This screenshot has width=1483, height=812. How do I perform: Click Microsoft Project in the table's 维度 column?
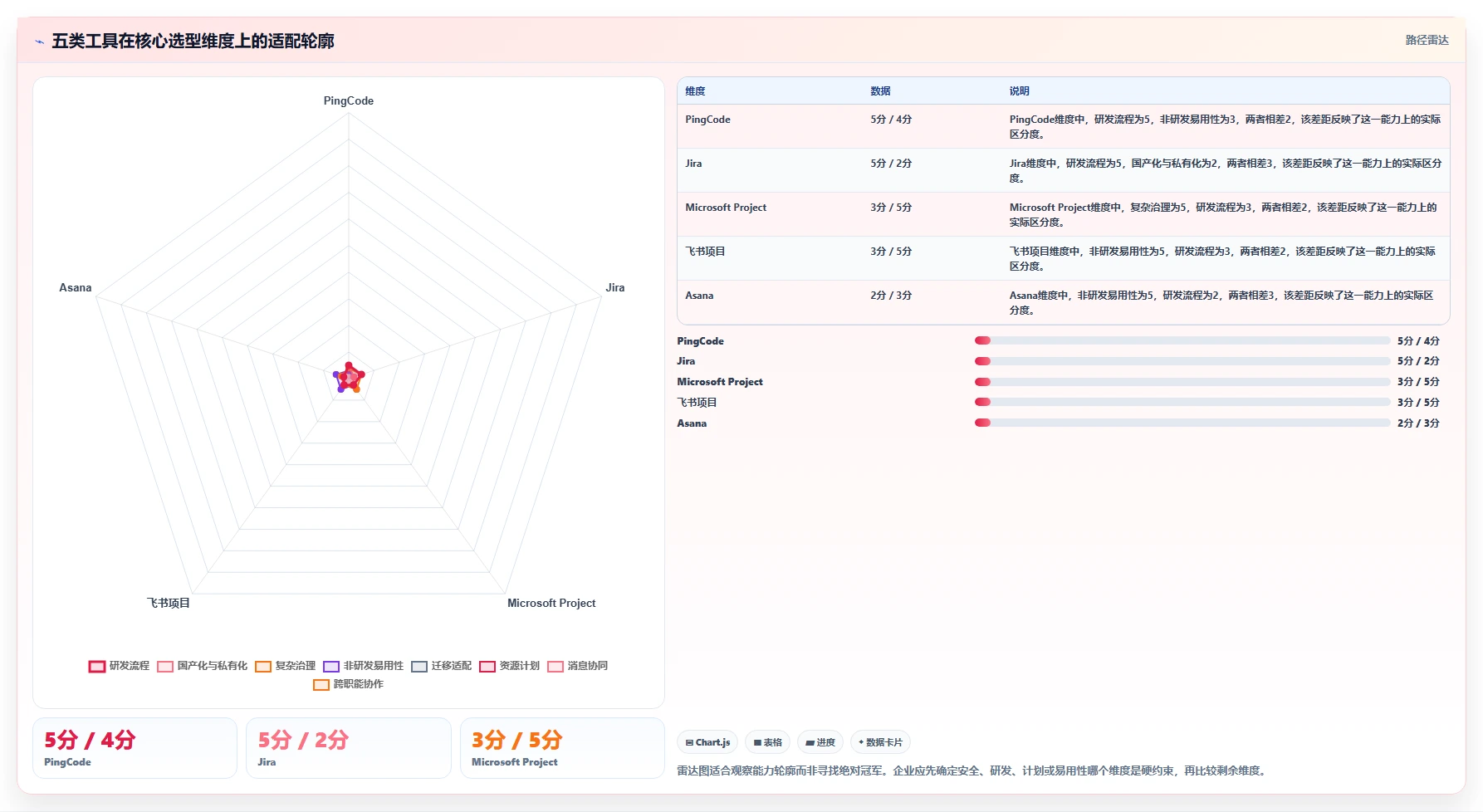726,208
